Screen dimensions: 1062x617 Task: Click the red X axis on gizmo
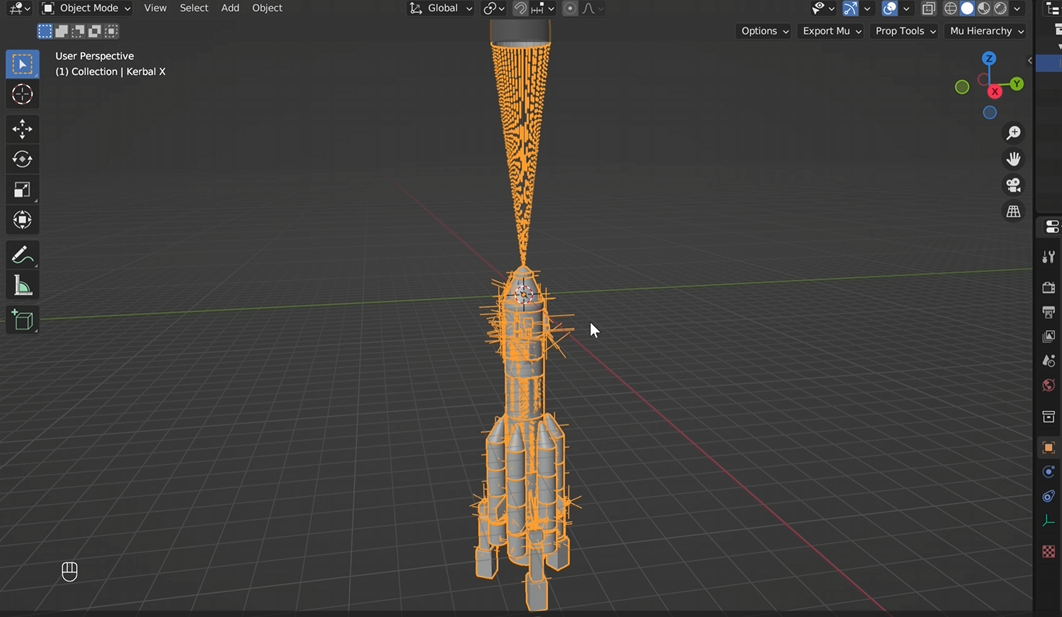994,92
